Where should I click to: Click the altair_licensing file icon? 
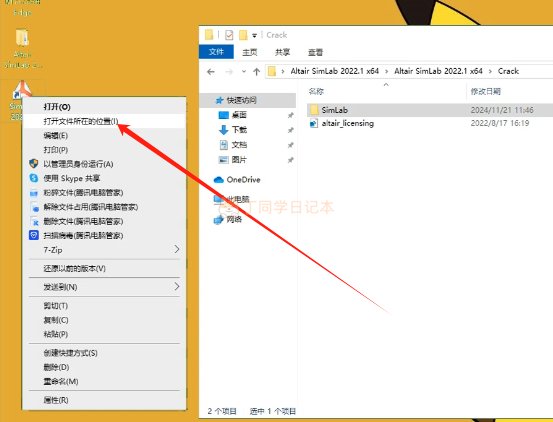[x=313, y=123]
